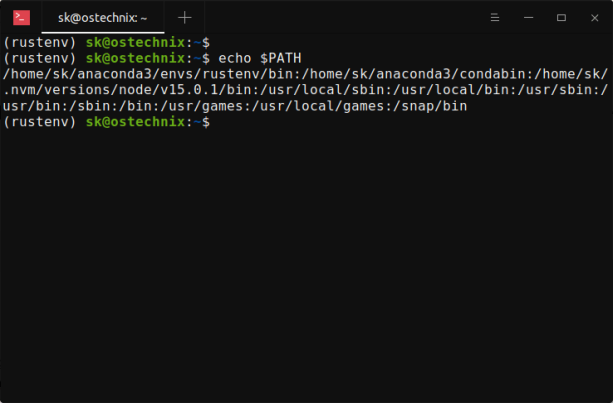Maximize the terminal window
Viewport: 613px width, 403px height.
click(x=561, y=17)
